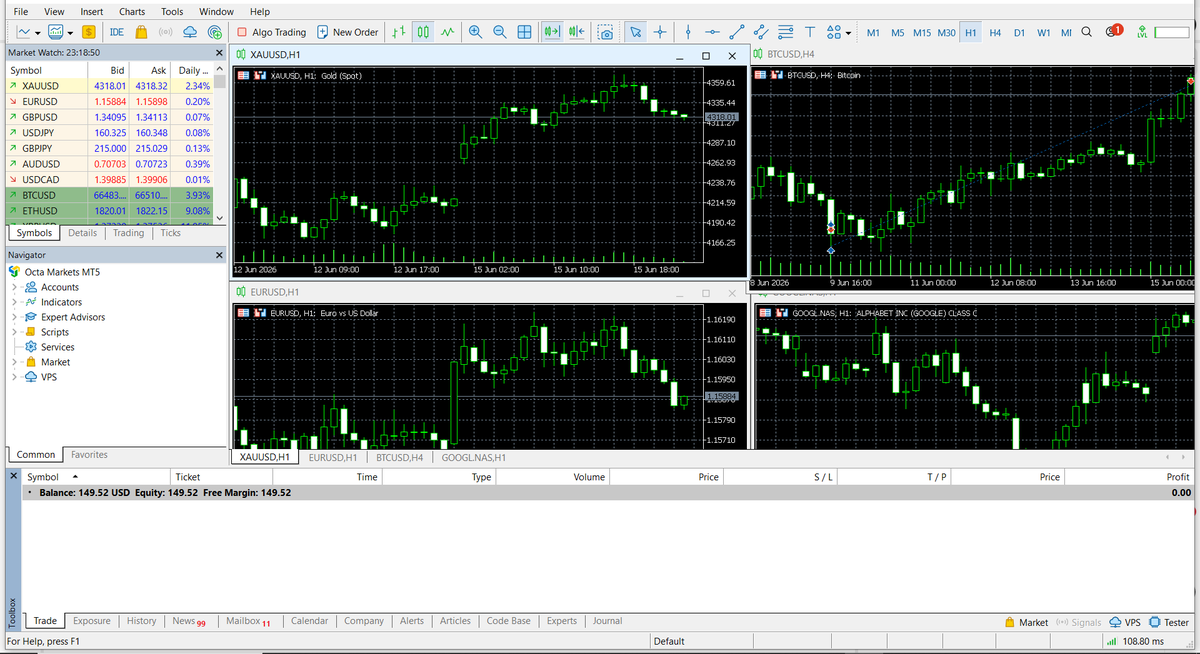
Task: Toggle chart shift
Action: (577, 32)
